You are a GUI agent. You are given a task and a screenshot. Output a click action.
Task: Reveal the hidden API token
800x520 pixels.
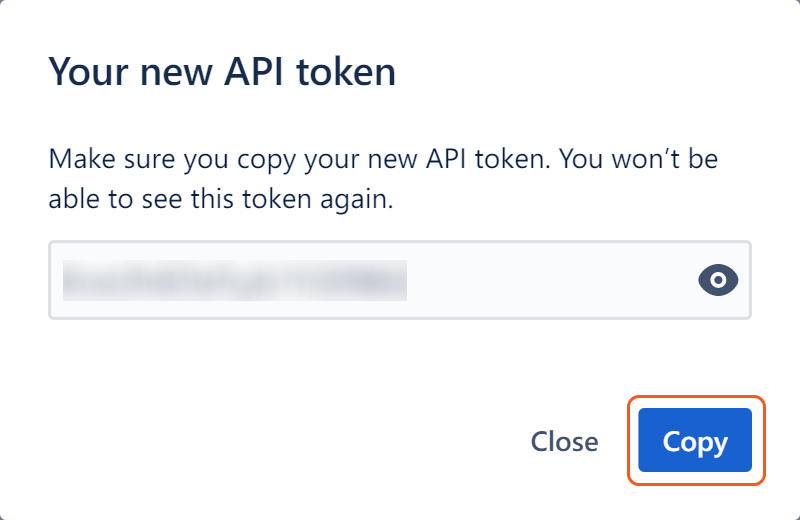pos(717,280)
